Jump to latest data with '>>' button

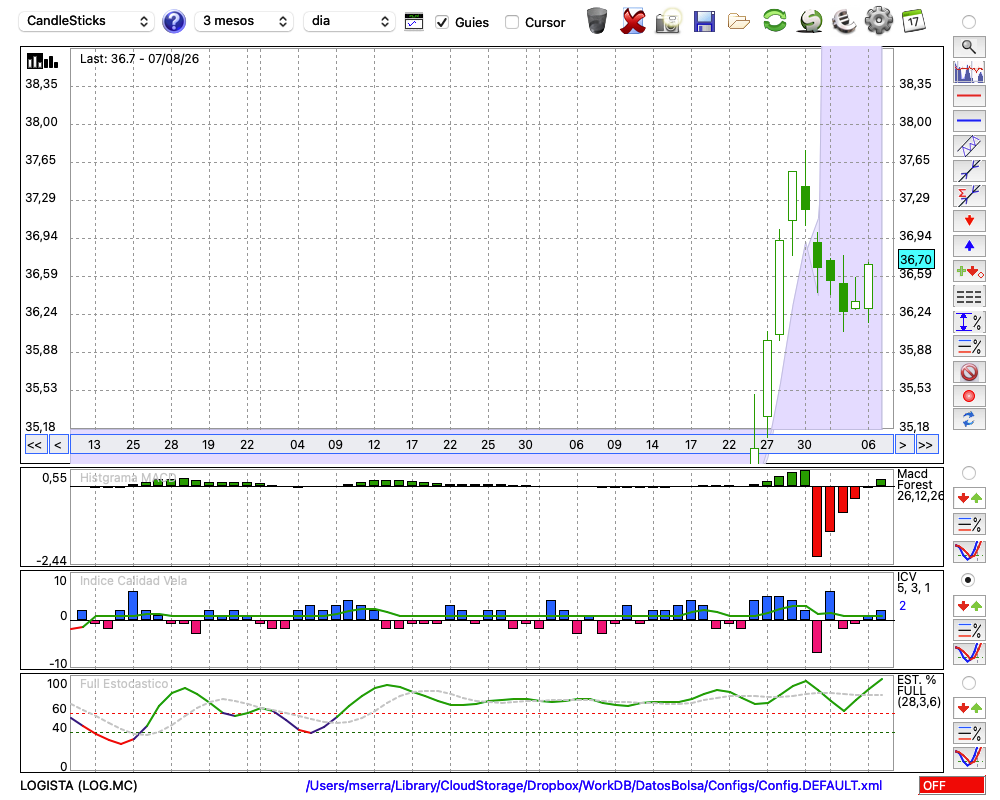[x=926, y=445]
